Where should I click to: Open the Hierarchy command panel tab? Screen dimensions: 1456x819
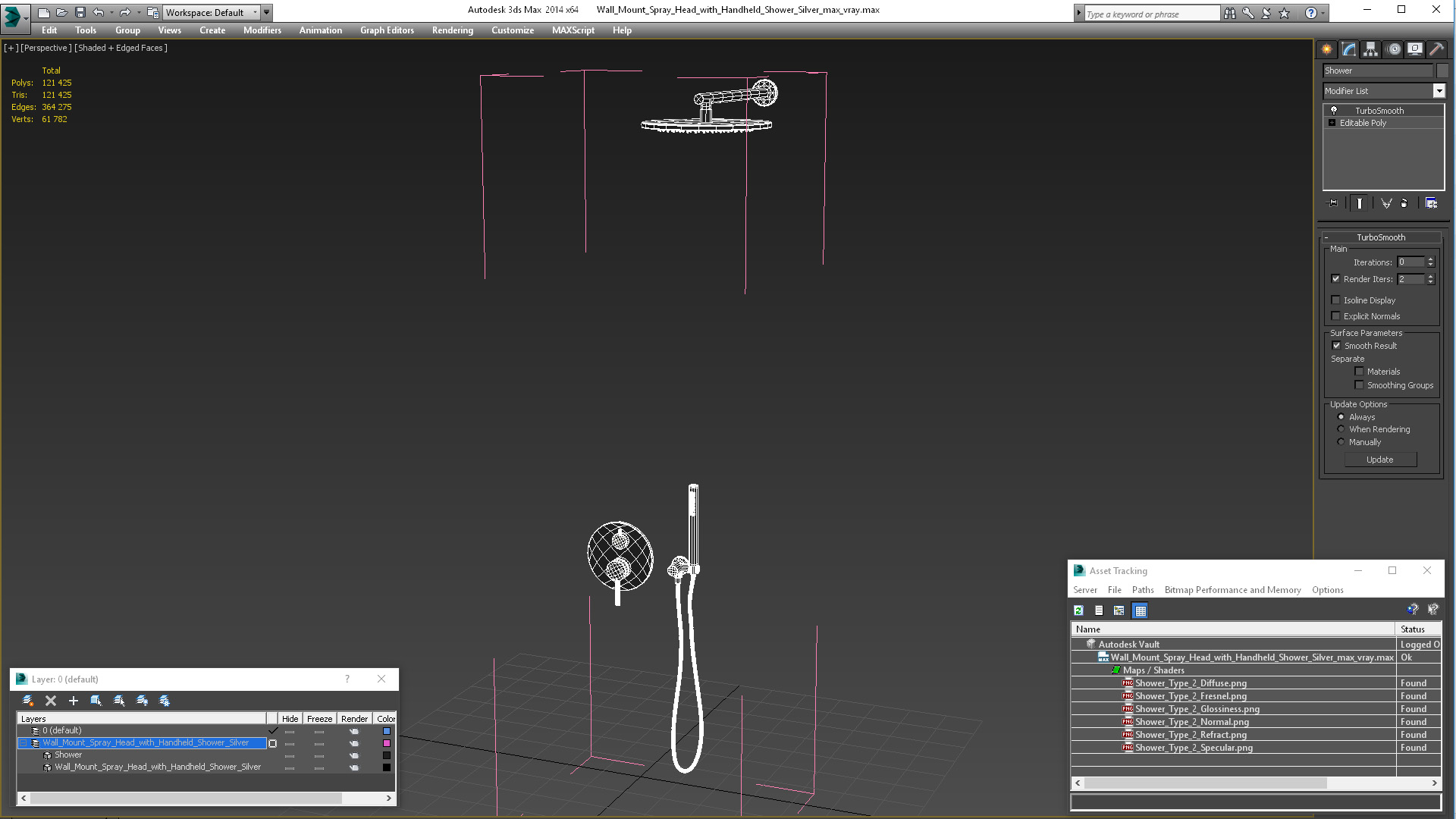coord(1370,49)
